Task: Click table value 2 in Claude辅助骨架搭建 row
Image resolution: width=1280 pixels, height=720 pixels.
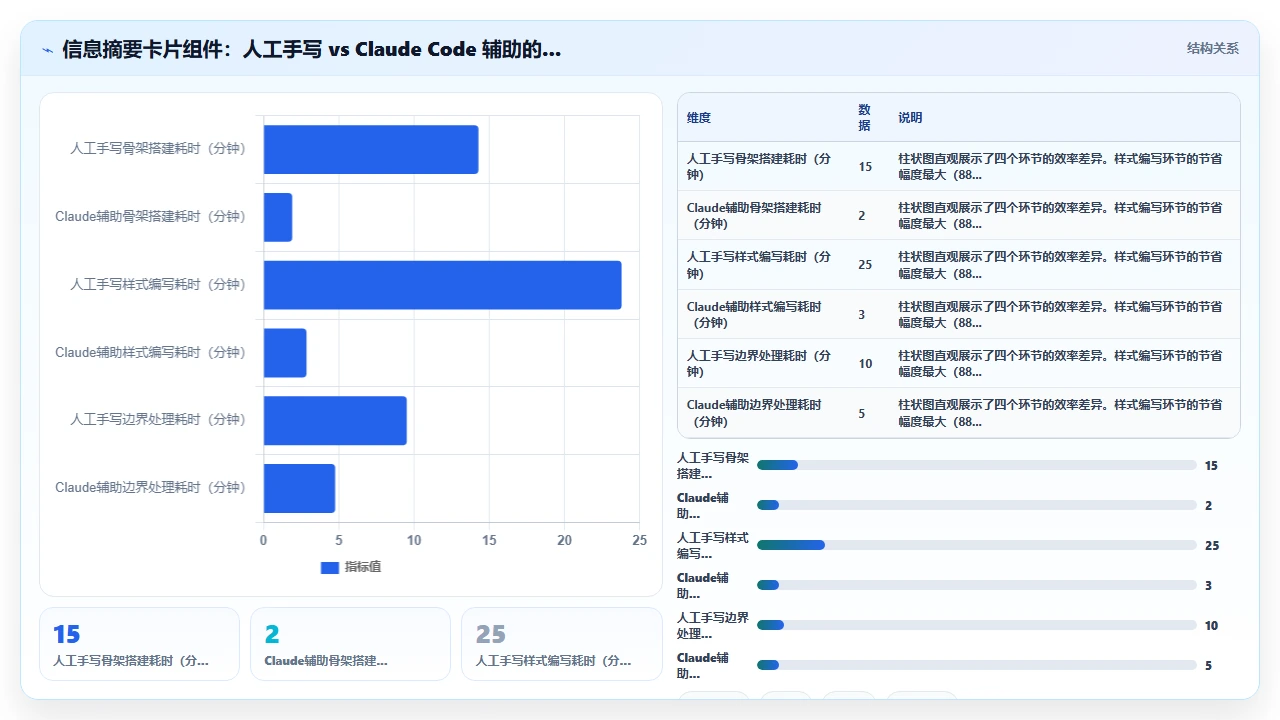Action: click(862, 216)
